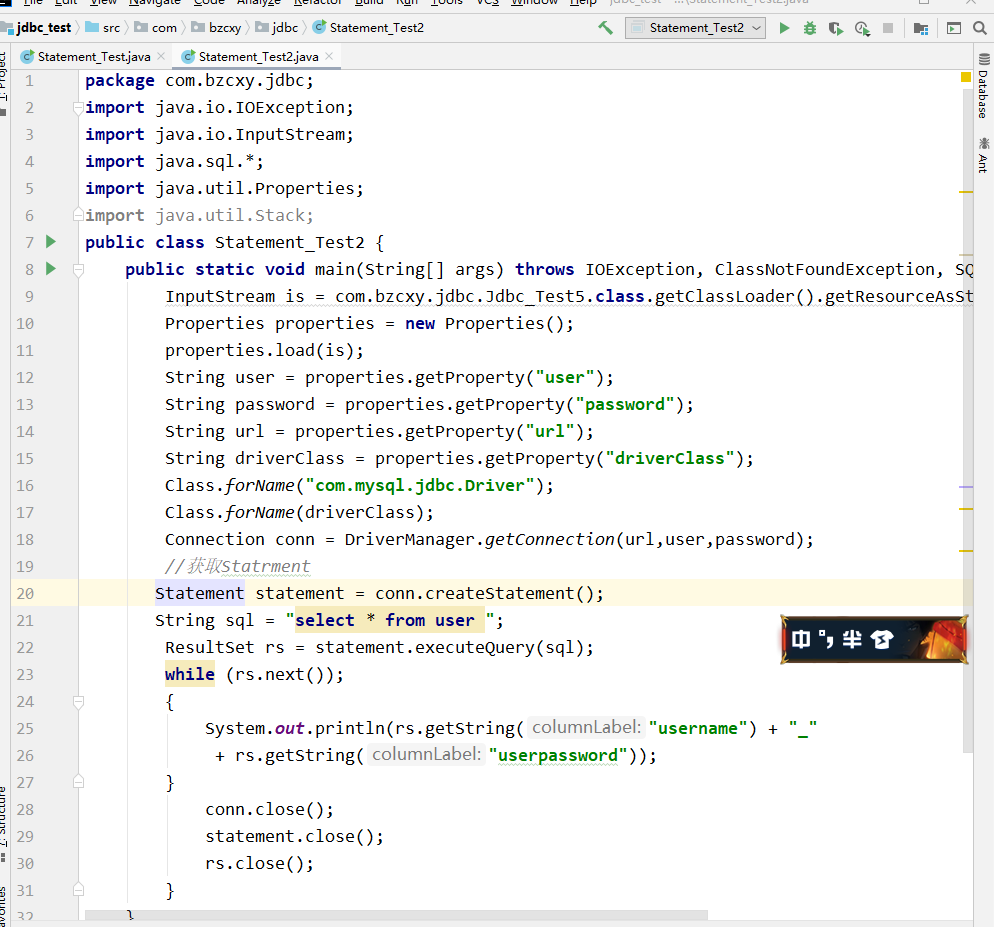The height and width of the screenshot is (927, 994).
Task: Close the Statement_Test2.java tab
Action: (329, 56)
